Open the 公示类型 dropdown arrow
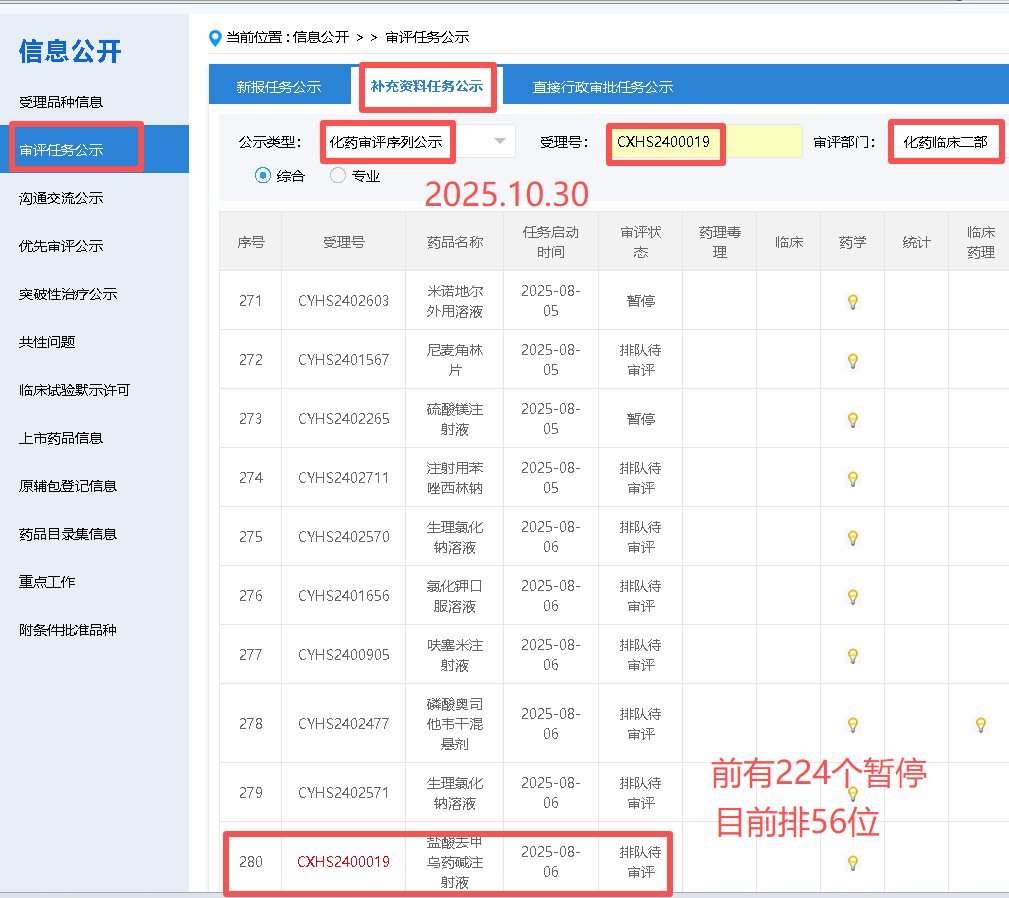This screenshot has height=898, width=1009. click(499, 142)
